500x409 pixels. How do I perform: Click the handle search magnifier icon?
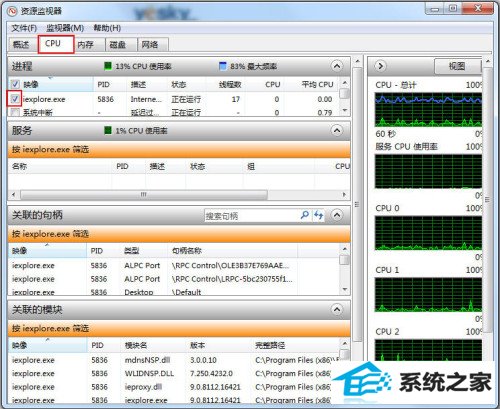(x=304, y=215)
